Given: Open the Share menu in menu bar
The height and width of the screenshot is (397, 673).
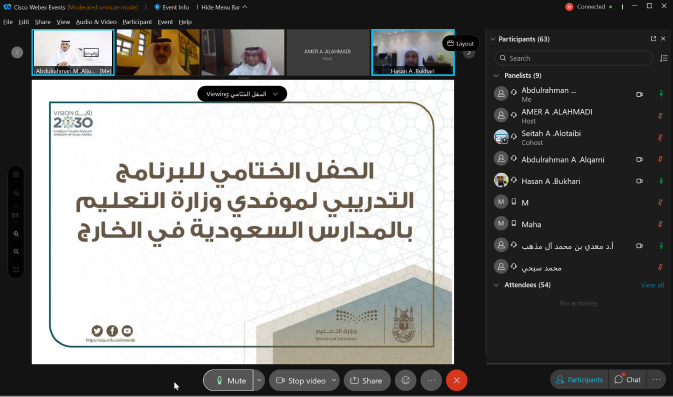Looking at the screenshot, I should coord(42,22).
